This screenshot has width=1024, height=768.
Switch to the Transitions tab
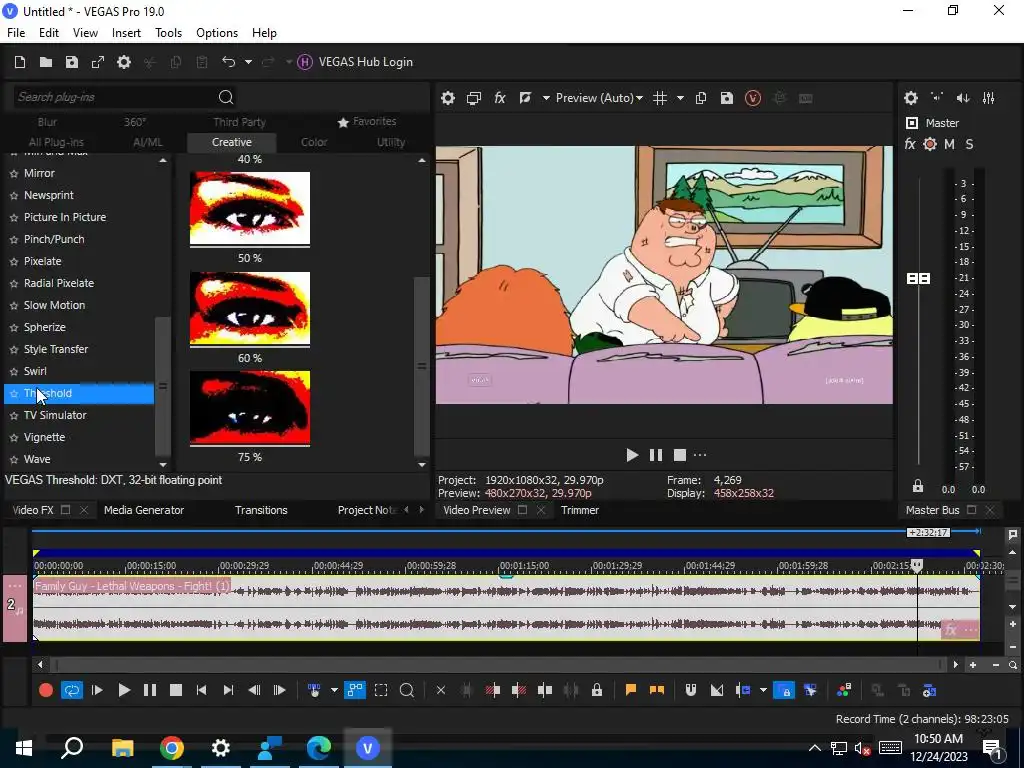coord(261,510)
